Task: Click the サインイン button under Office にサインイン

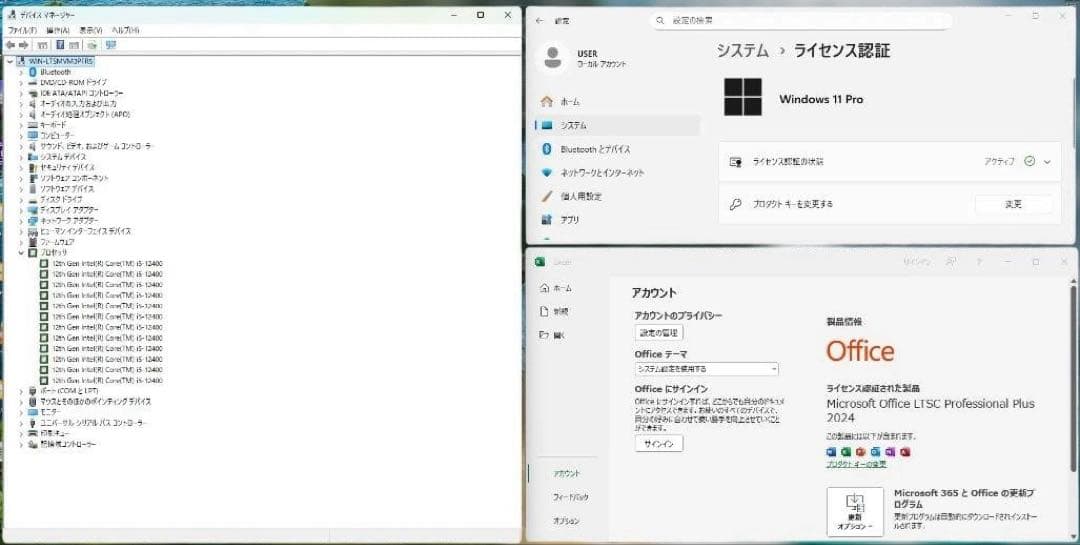Action: coord(659,444)
